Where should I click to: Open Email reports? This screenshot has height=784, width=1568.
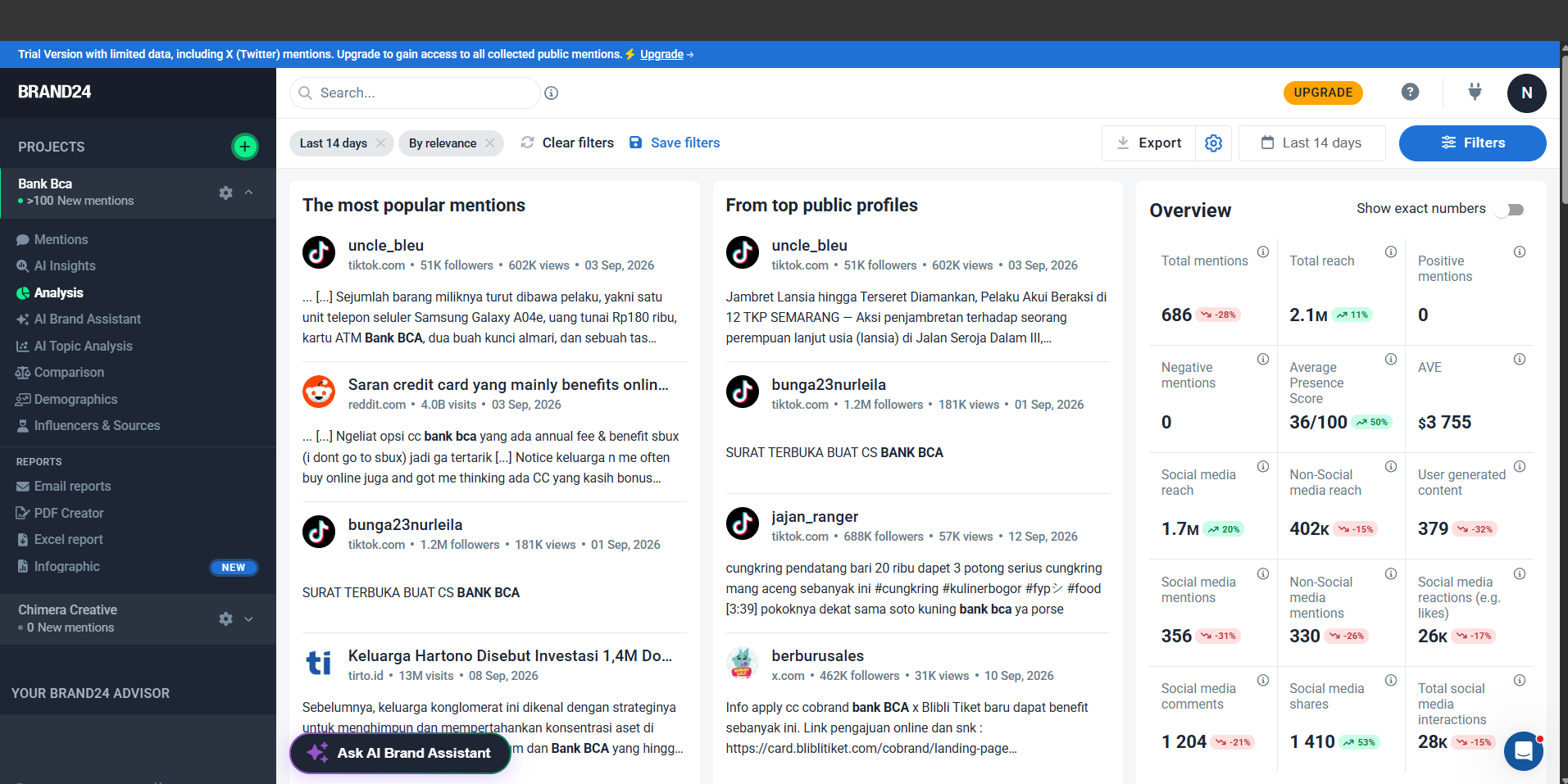pos(72,486)
